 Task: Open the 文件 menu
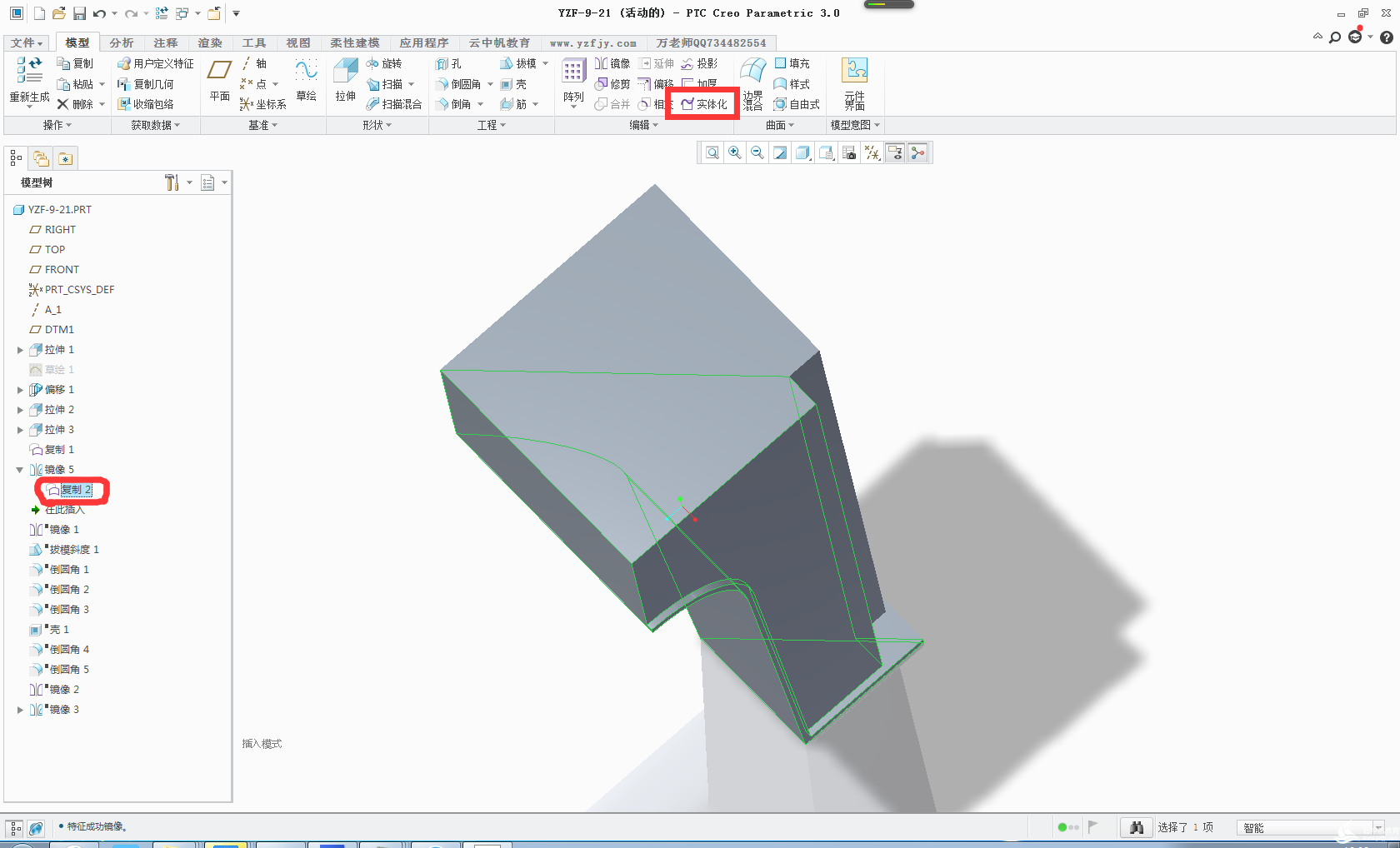coord(26,42)
